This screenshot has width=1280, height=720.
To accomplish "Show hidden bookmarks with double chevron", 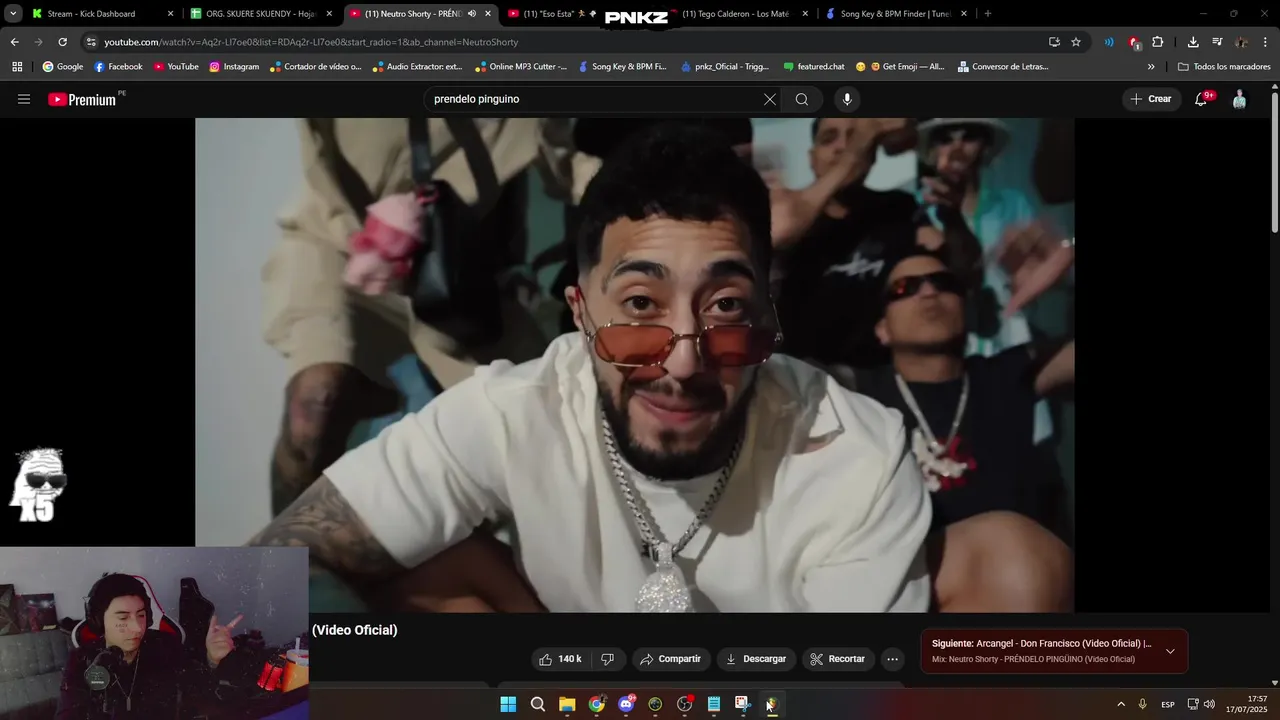I will tap(1151, 67).
